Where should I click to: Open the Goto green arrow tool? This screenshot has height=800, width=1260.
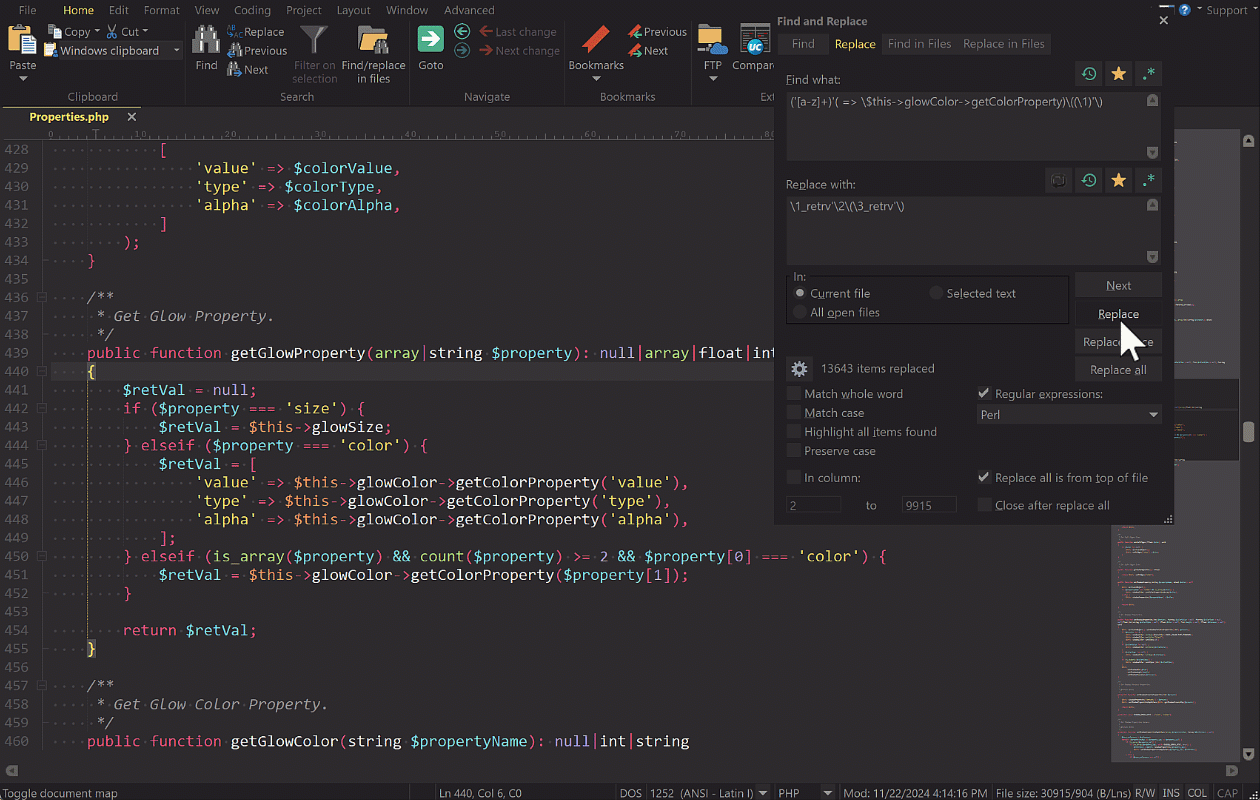431,40
